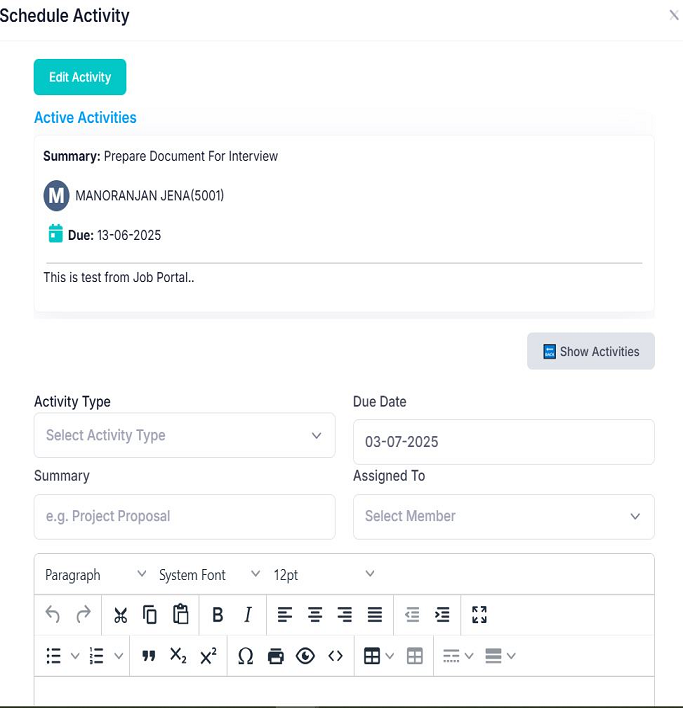Toggle italic formatting

coord(247,615)
